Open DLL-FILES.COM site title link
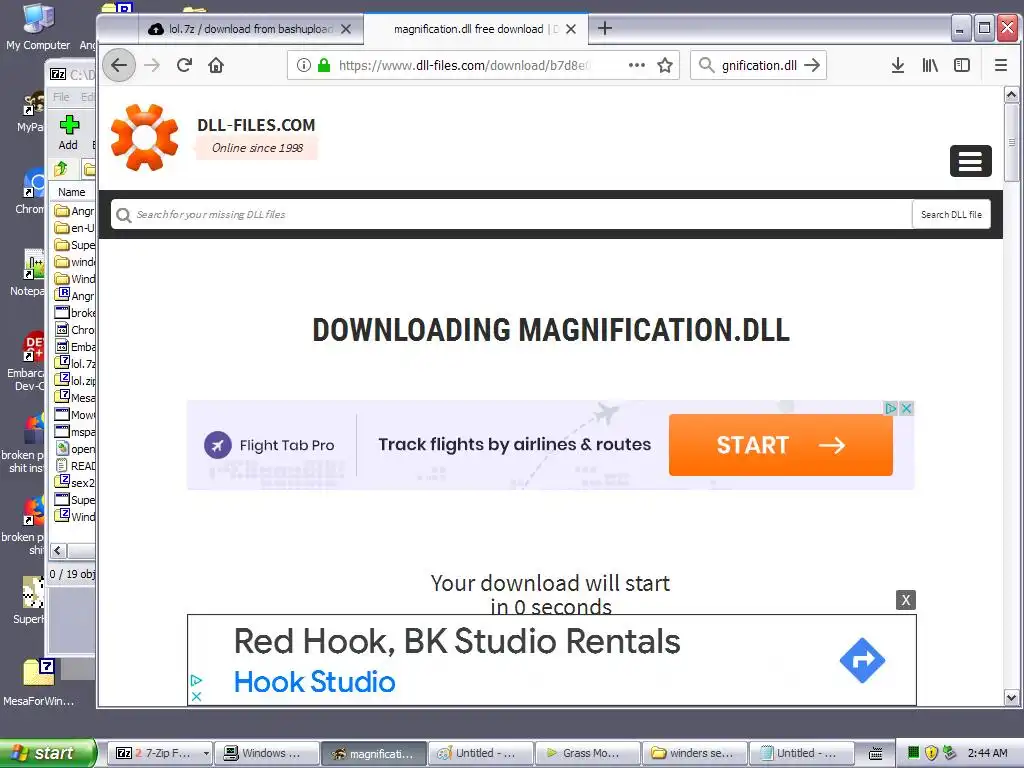The height and width of the screenshot is (768, 1024). point(256,125)
